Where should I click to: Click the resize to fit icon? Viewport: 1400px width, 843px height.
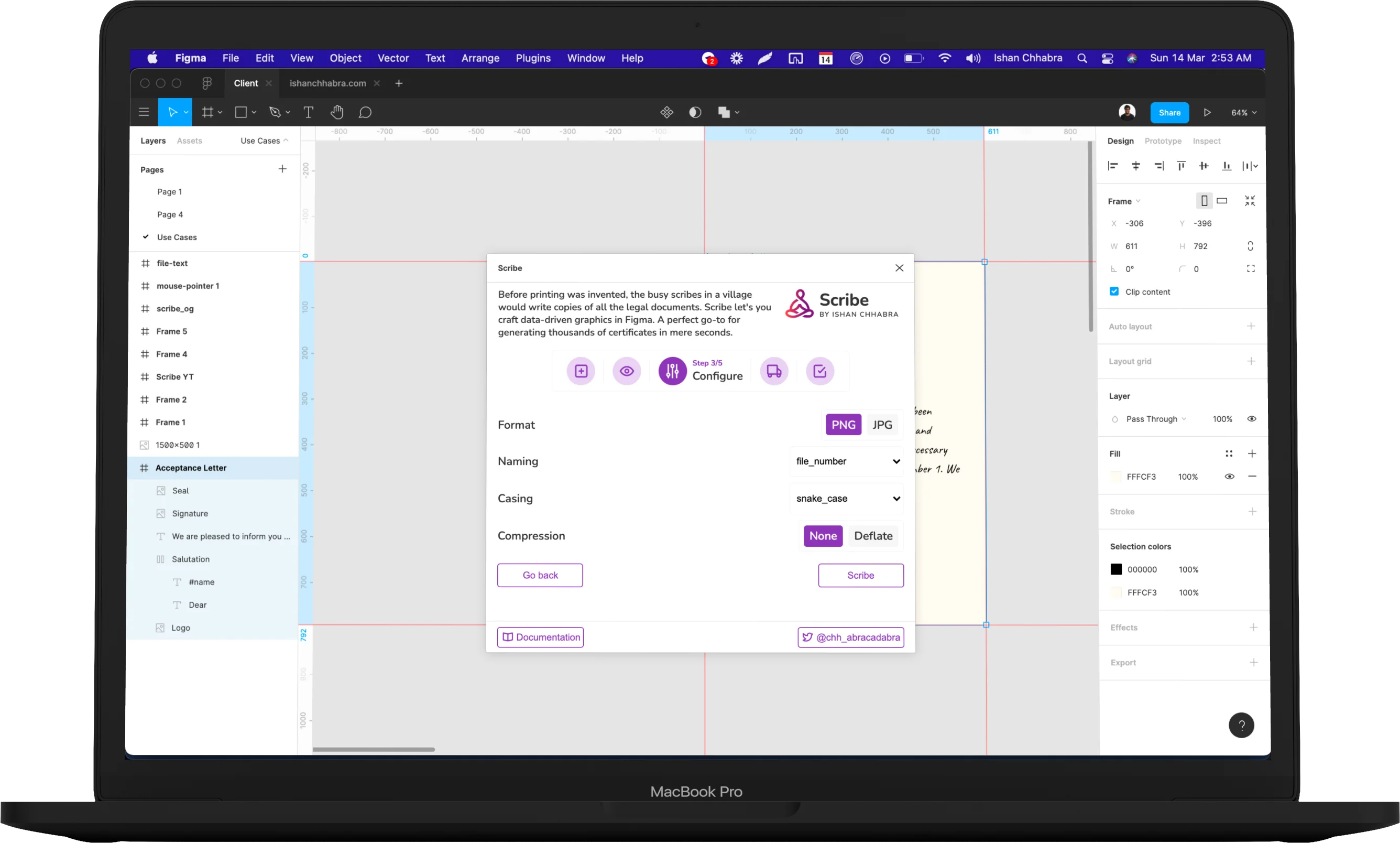[1250, 200]
